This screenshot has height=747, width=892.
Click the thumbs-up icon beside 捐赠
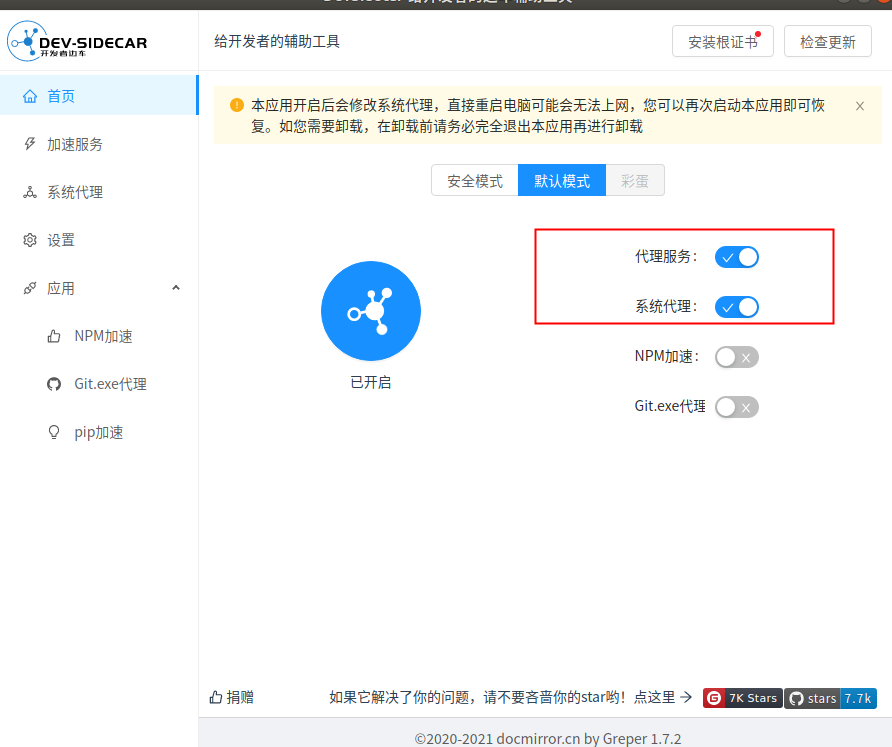(216, 697)
